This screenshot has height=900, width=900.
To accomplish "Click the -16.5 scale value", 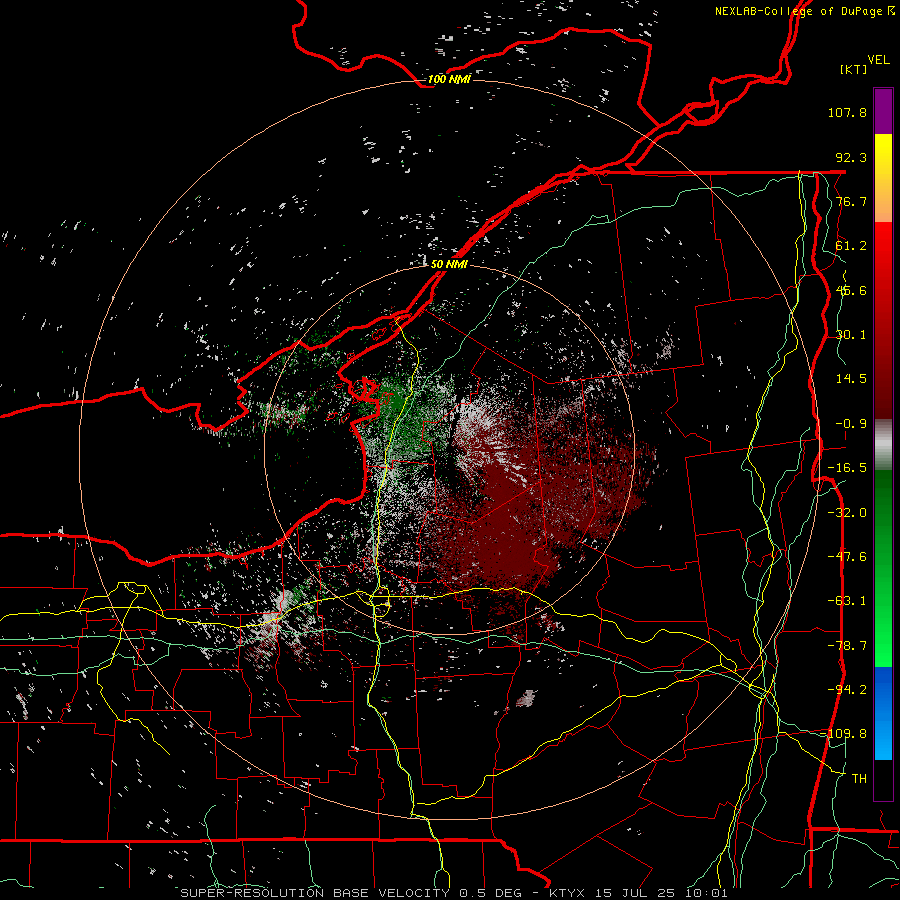I will [847, 468].
